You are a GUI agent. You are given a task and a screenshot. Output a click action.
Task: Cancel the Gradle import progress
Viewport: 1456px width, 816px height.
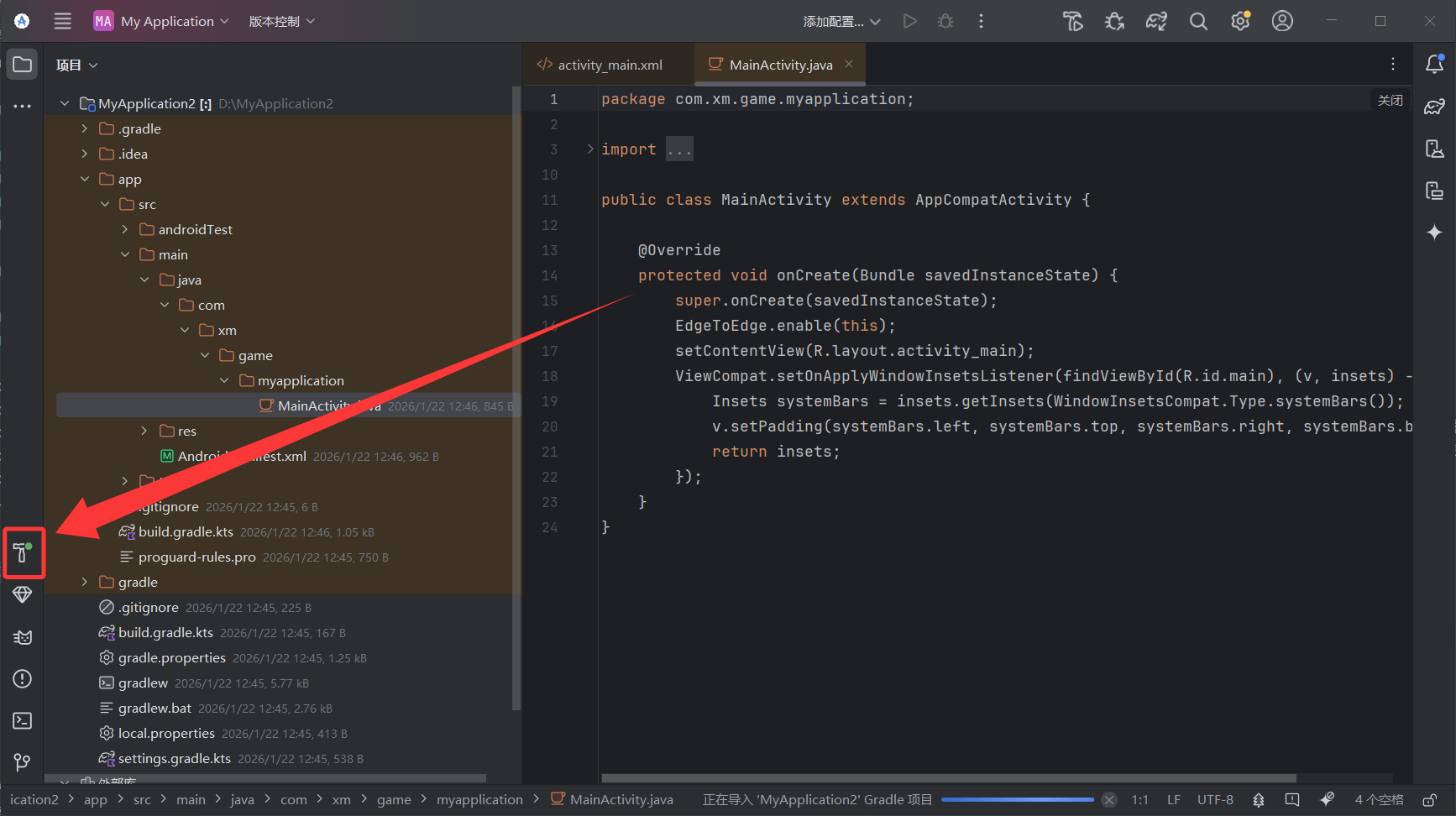(1109, 800)
